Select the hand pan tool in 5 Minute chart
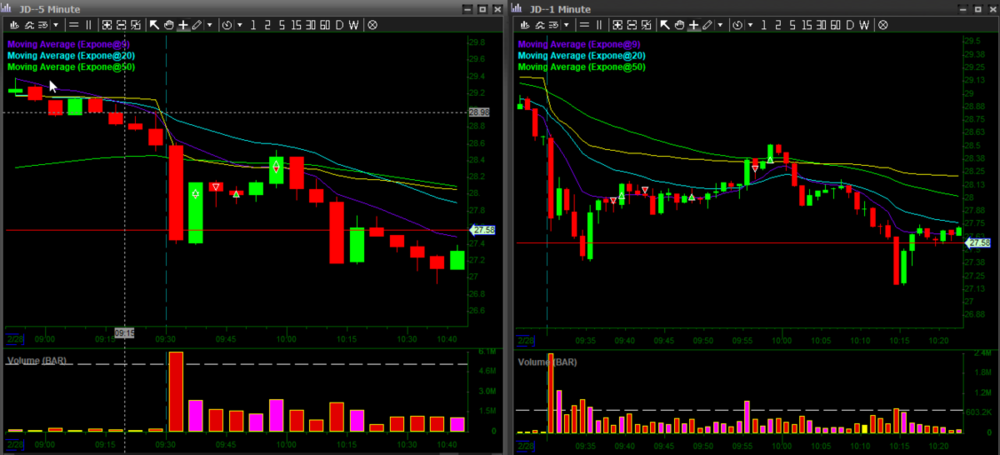 point(167,24)
